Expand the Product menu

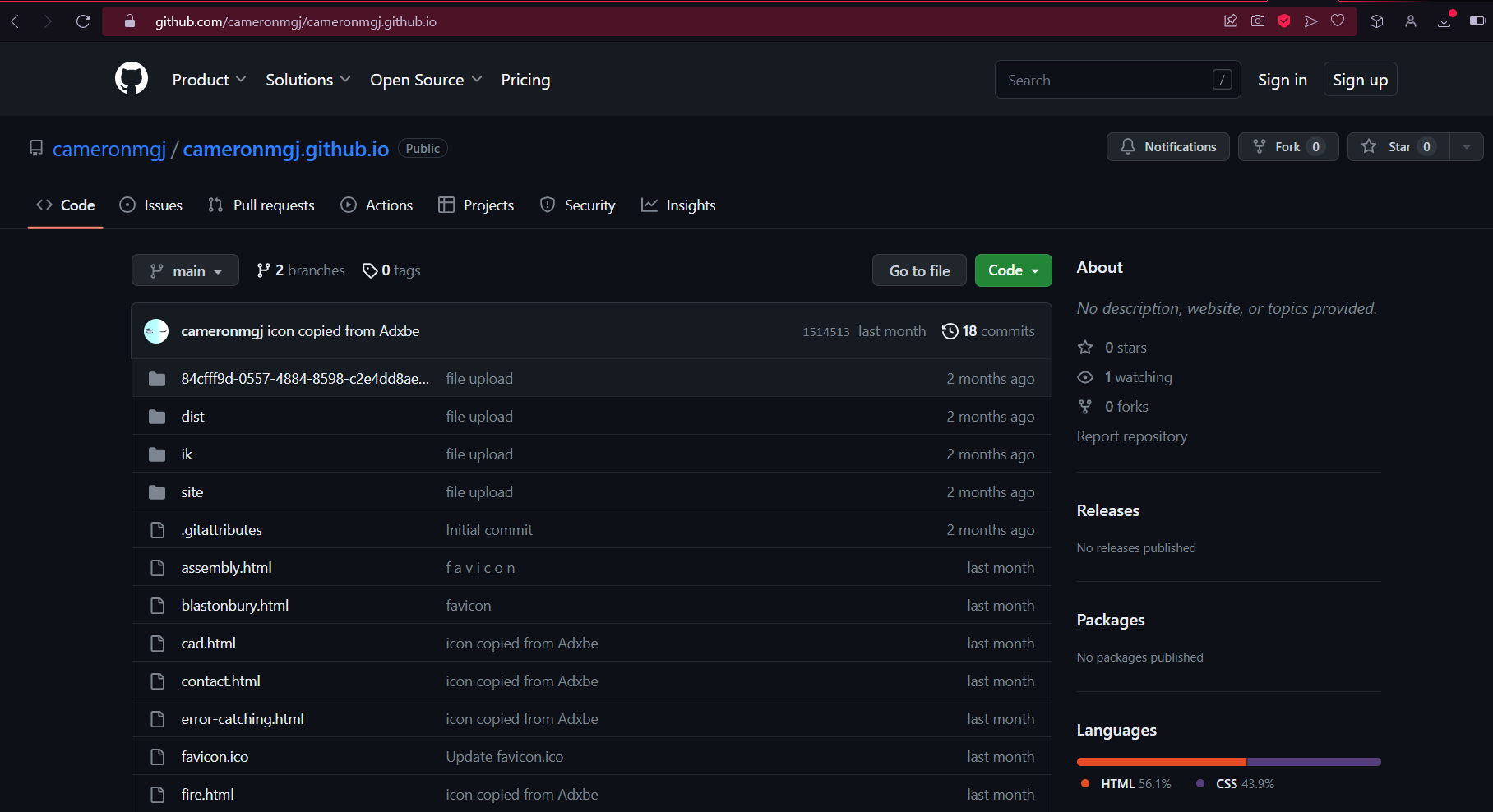point(209,80)
